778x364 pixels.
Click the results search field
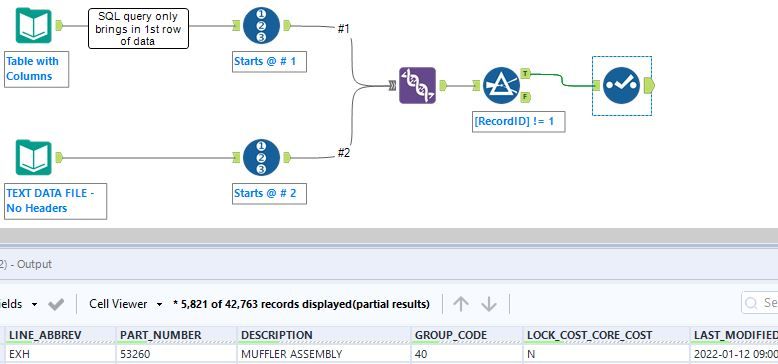[760, 303]
